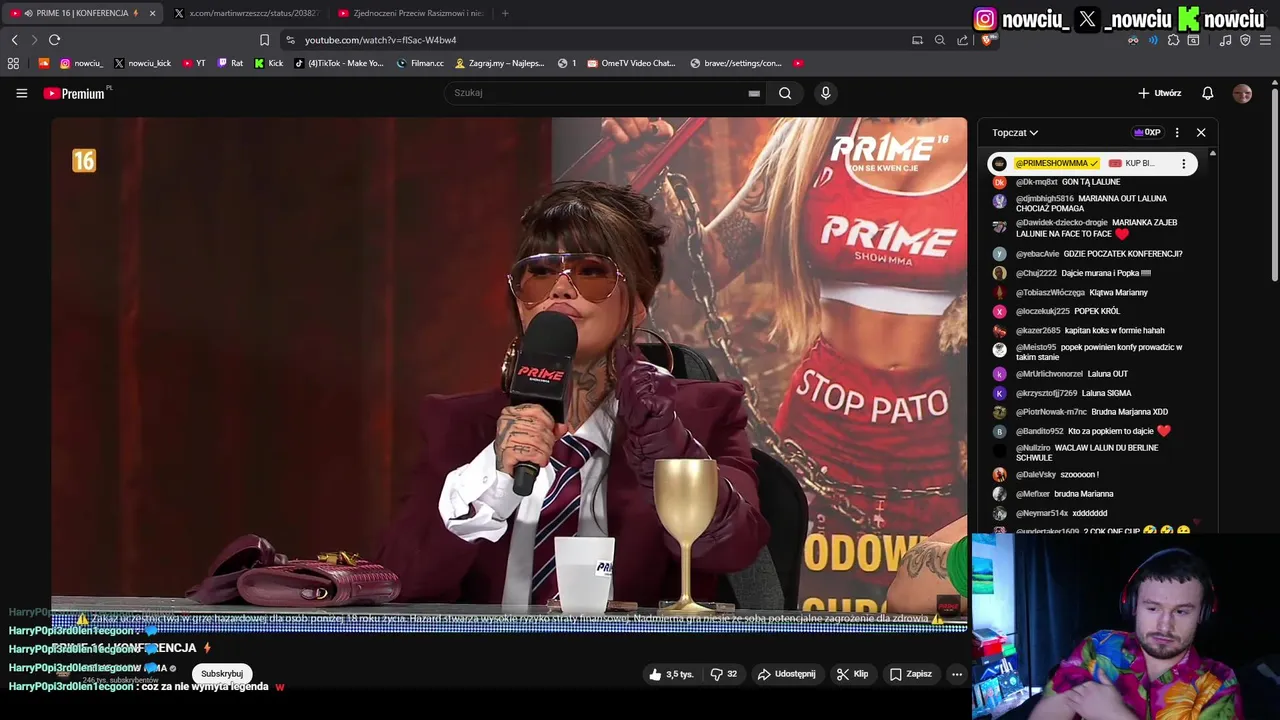The width and height of the screenshot is (1280, 720).
Task: Open the Kick bookmark
Action: (x=269, y=63)
